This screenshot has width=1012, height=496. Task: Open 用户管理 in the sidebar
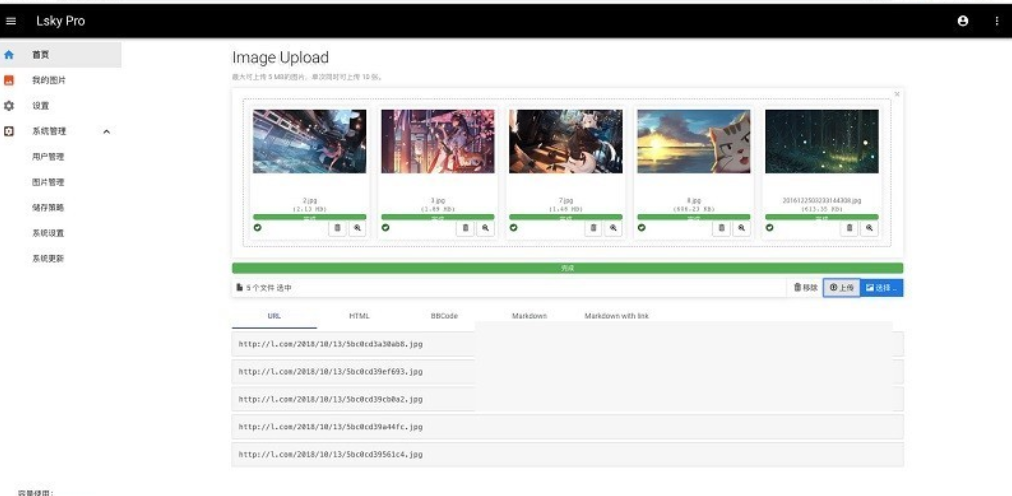coord(48,157)
